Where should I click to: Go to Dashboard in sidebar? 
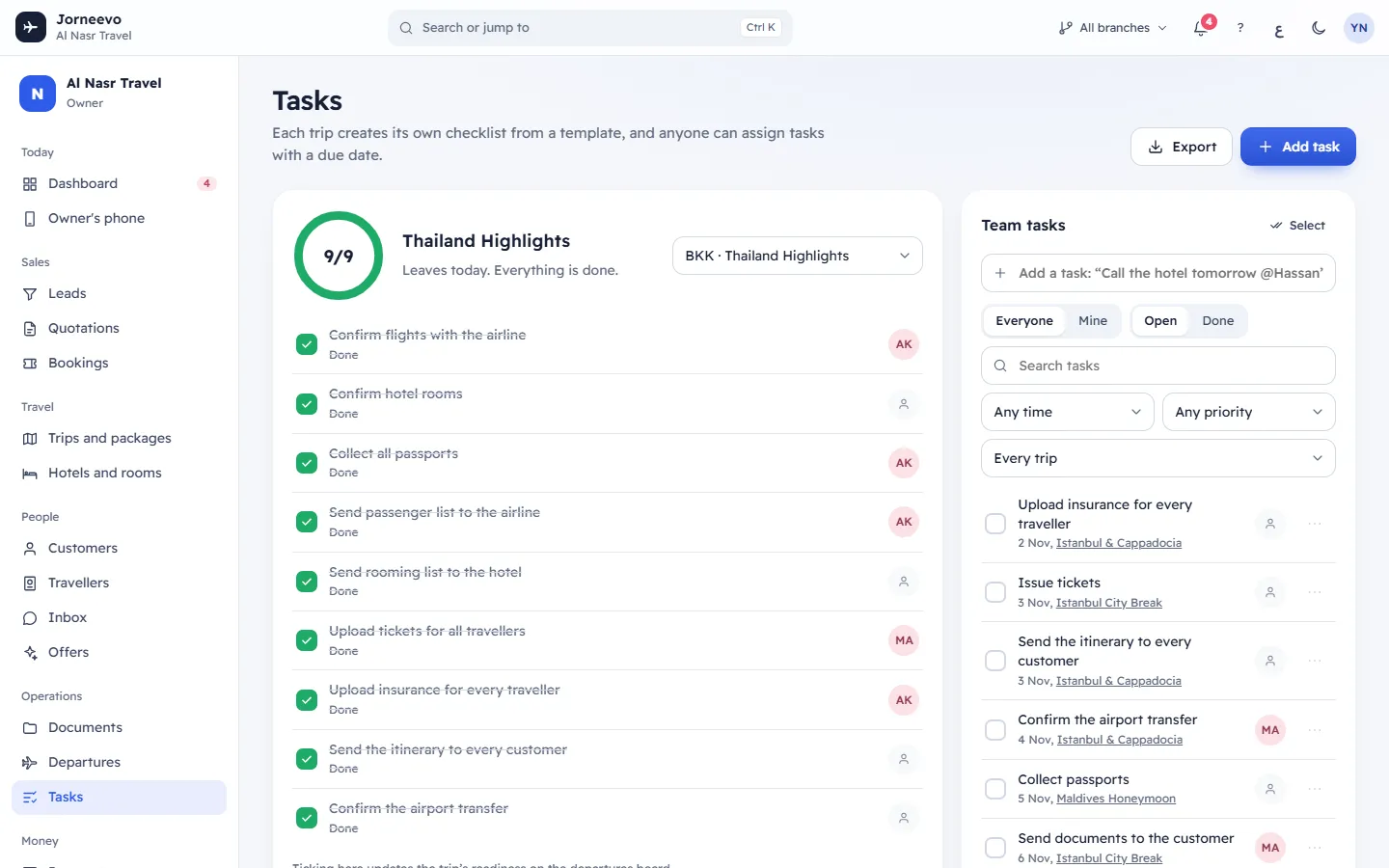click(119, 183)
